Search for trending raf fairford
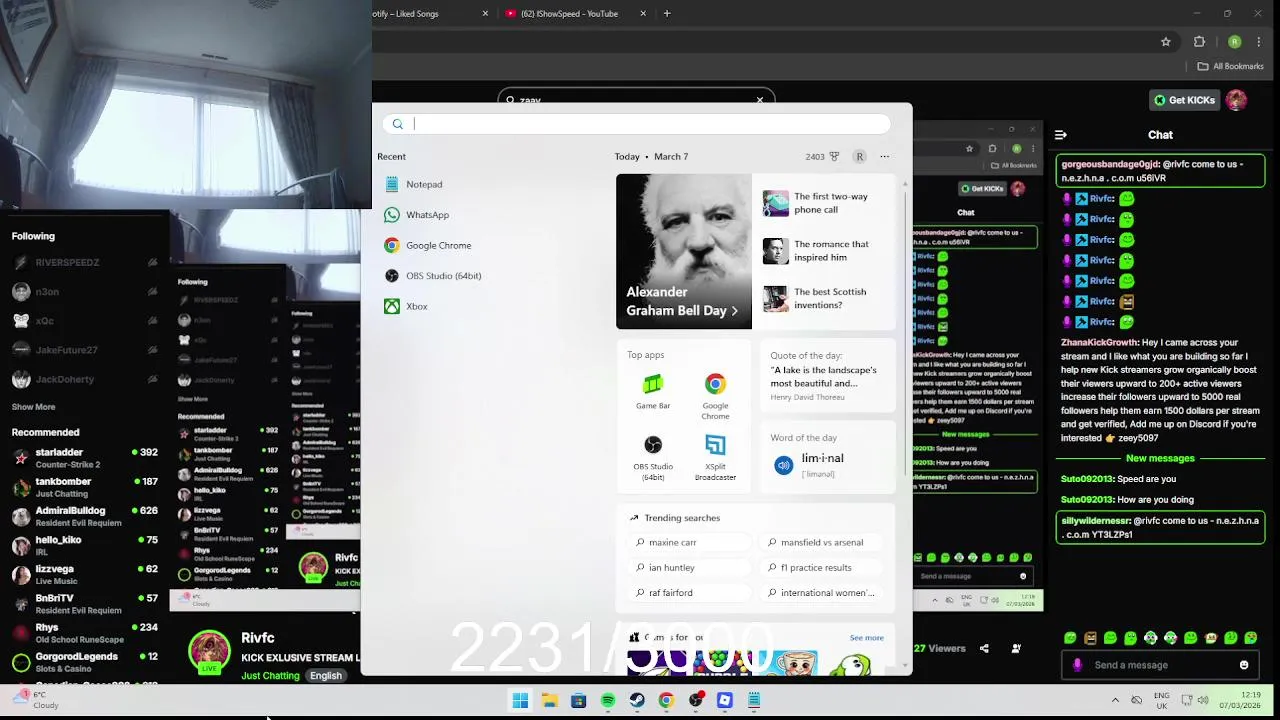Viewport: 1280px width, 720px height. point(691,593)
